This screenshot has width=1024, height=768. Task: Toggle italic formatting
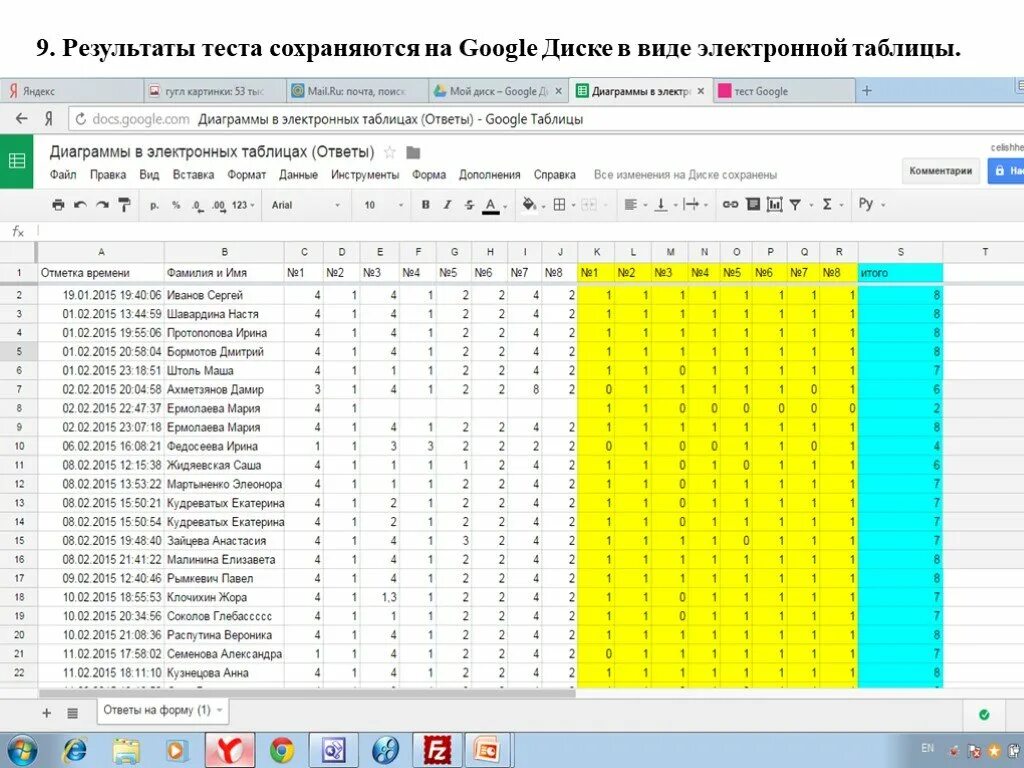point(447,205)
